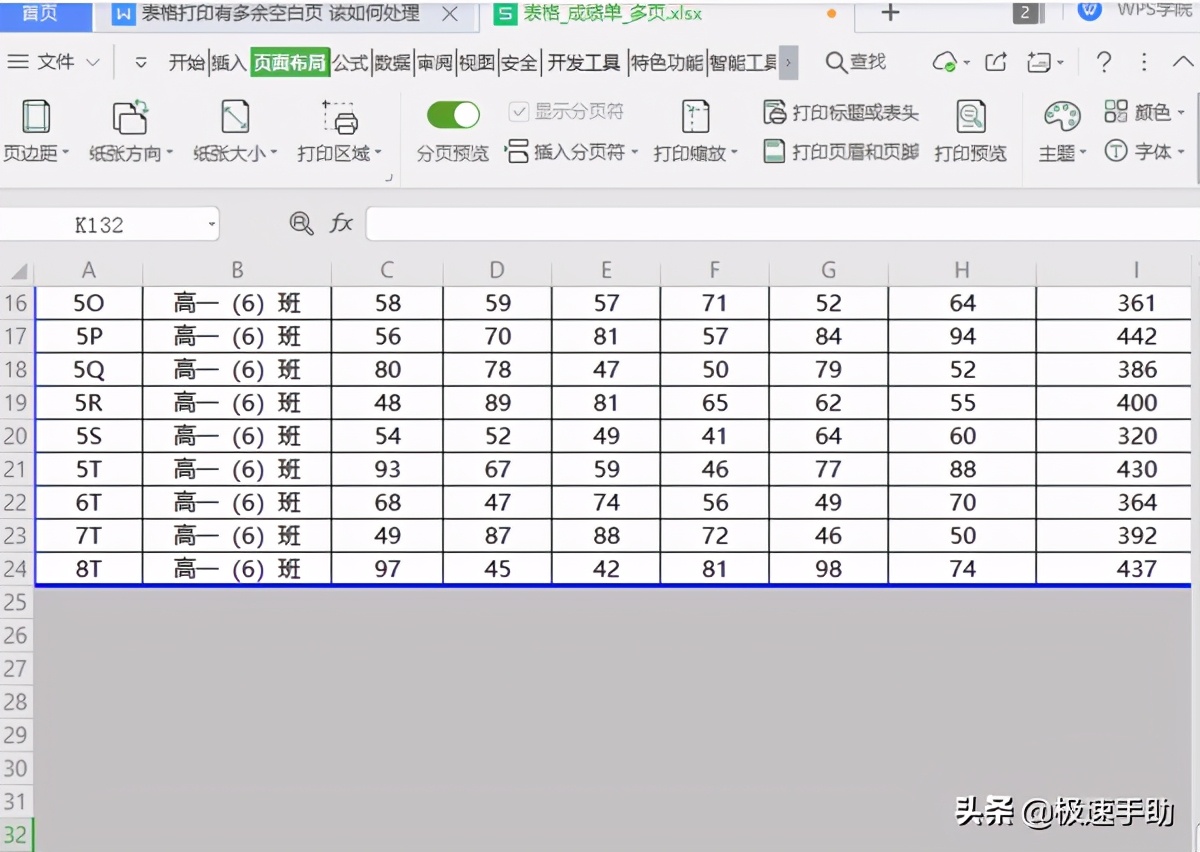Click the share icon in the top toolbar
The image size is (1200, 852).
[995, 61]
